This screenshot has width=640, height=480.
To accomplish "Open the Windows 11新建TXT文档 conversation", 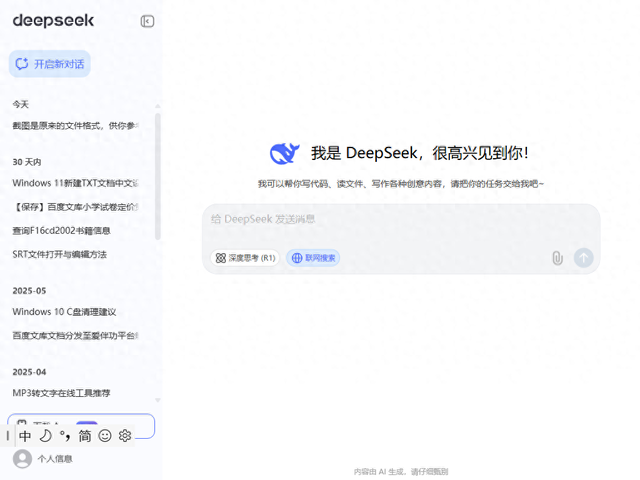I will click(75, 183).
